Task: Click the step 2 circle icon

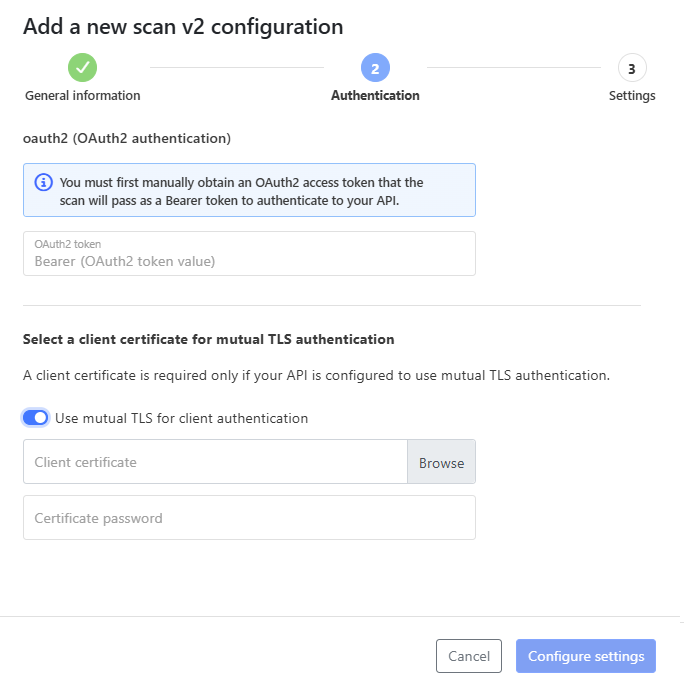Action: coord(375,68)
